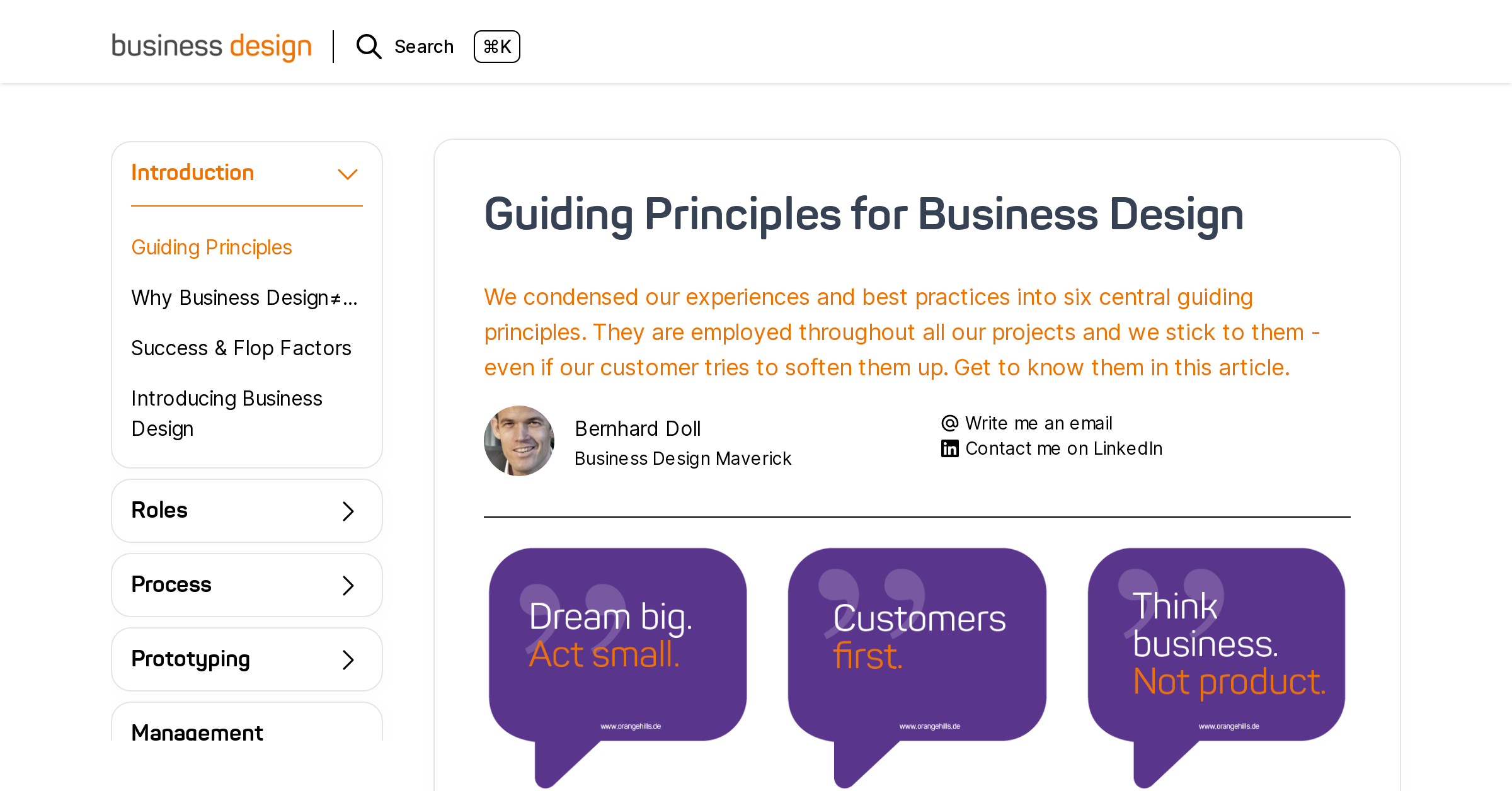
Task: Click the 'Contact me on LinkedIn' link
Action: point(1063,448)
